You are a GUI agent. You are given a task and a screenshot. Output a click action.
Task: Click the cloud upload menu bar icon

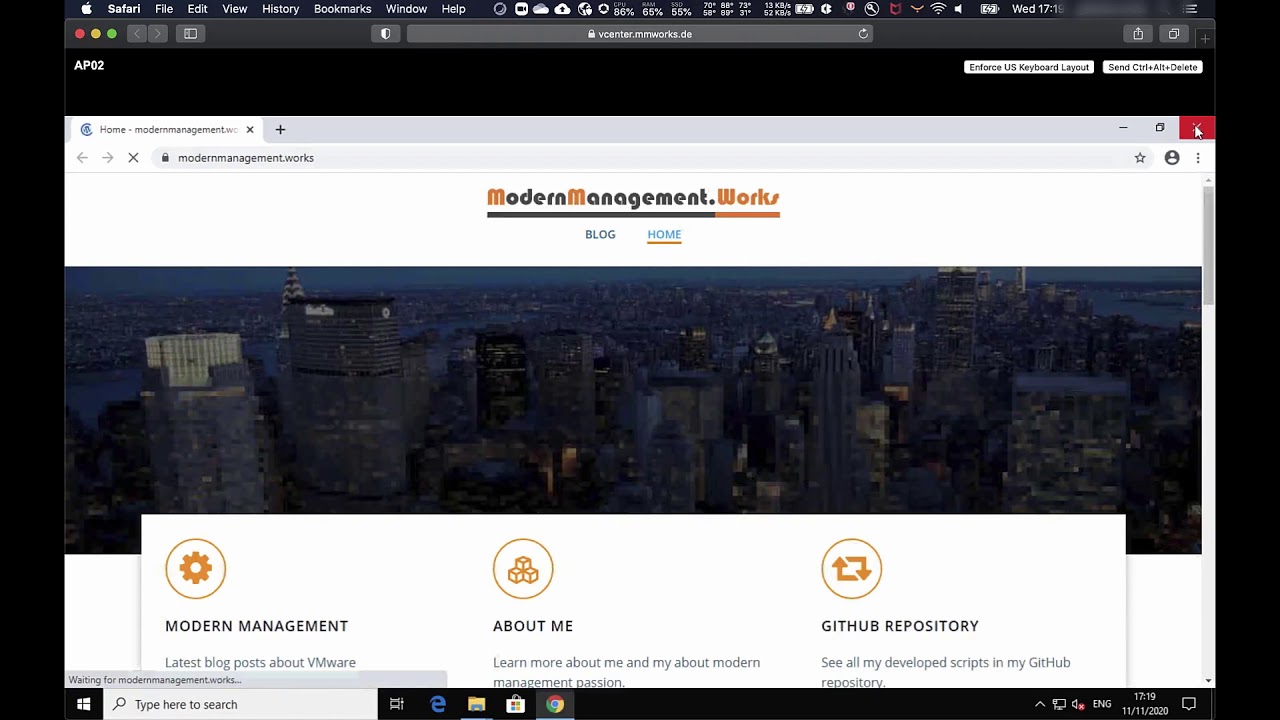[563, 9]
